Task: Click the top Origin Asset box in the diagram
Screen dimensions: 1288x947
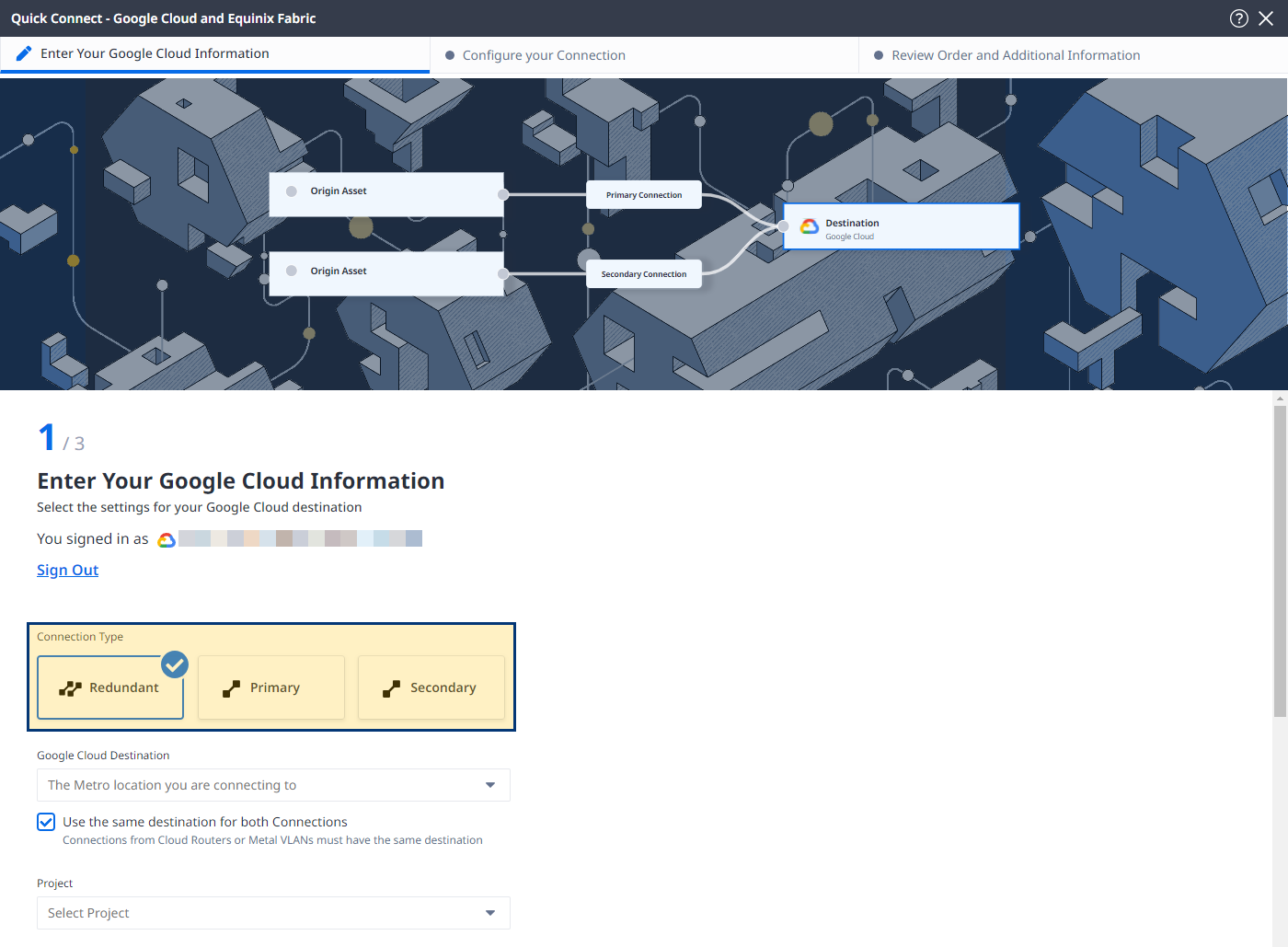Action: pos(386,194)
